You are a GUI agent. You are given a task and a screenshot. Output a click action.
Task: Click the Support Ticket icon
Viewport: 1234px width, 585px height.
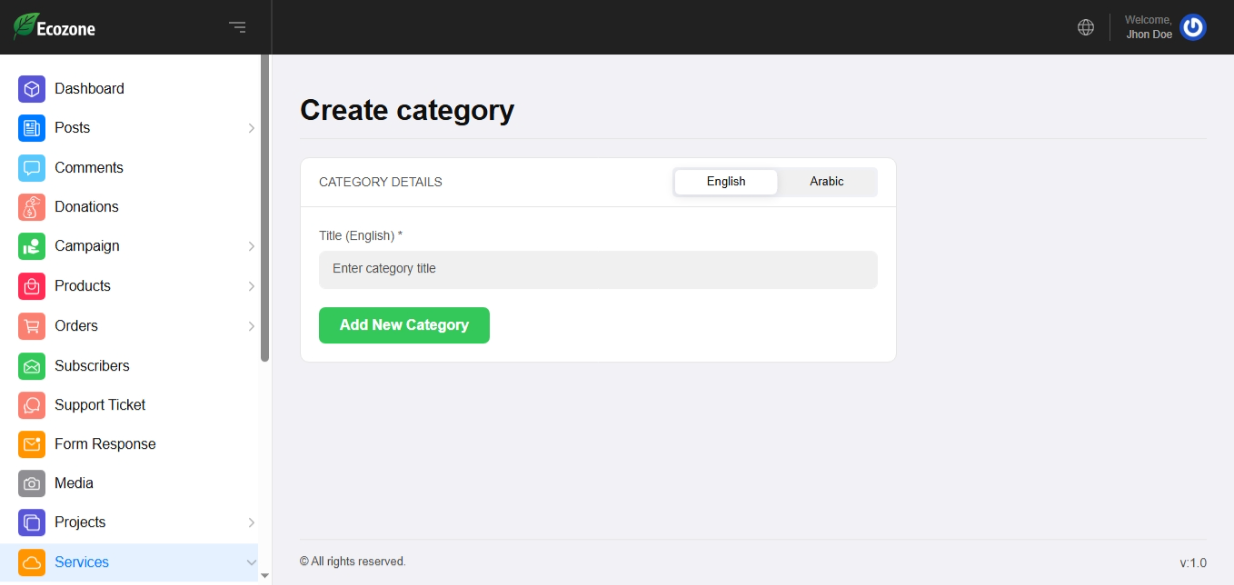(32, 405)
